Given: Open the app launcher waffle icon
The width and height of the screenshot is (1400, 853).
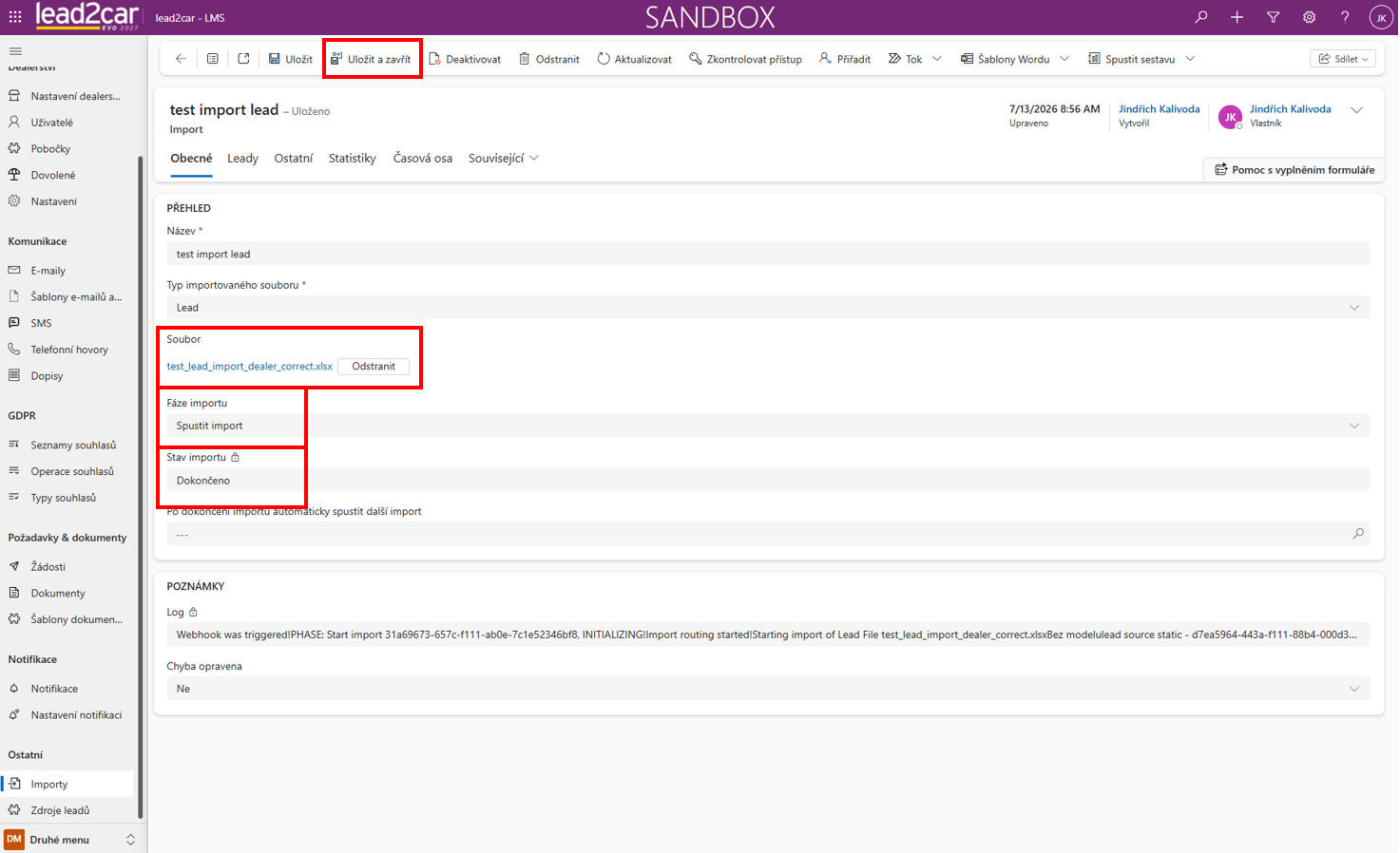Looking at the screenshot, I should [15, 17].
